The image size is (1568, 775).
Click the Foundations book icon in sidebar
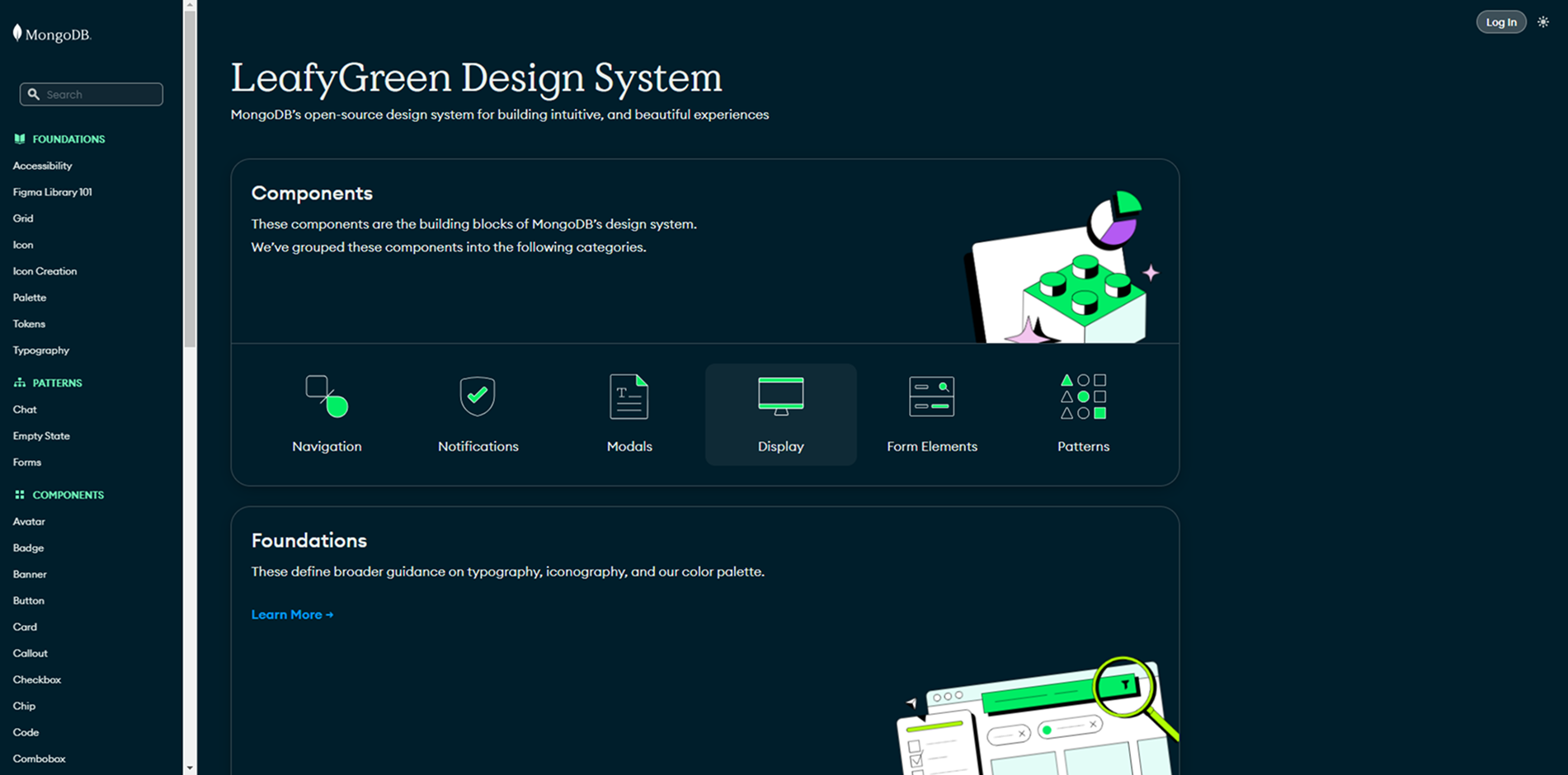pos(20,139)
